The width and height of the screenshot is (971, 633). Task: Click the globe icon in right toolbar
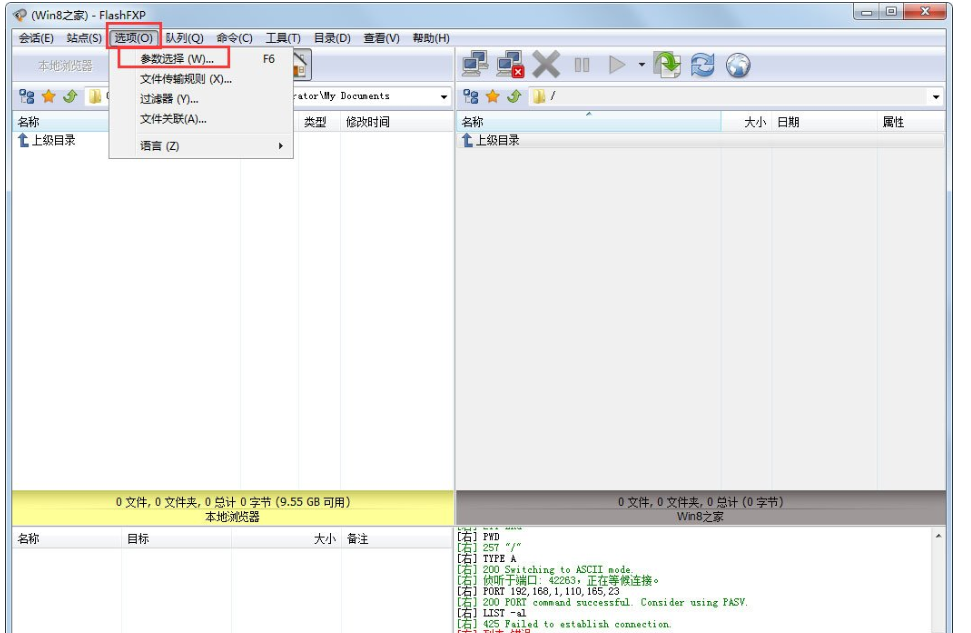pyautogui.click(x=738, y=65)
